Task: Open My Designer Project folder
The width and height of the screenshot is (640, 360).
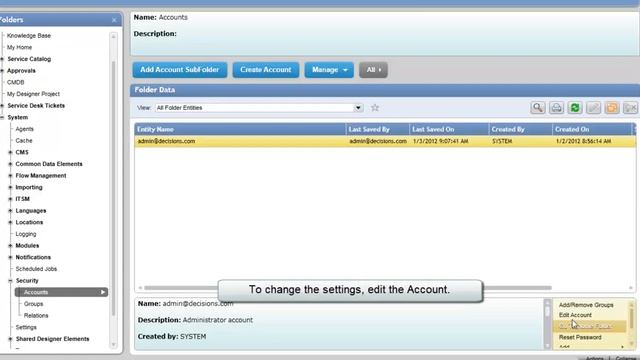Action: coord(33,94)
